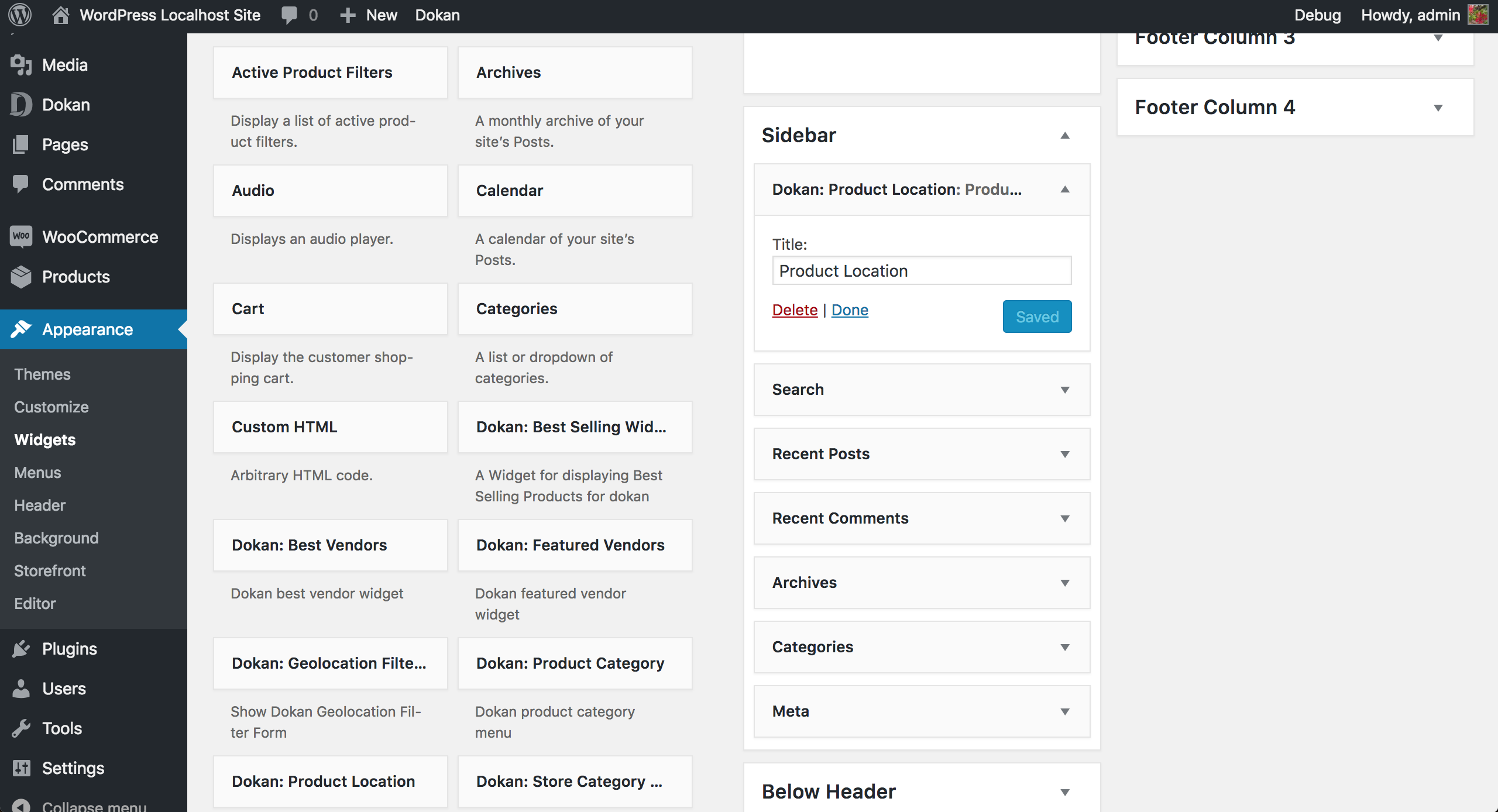Expand the Search sidebar widget
Screen dimensions: 1498x812
coord(1064,389)
